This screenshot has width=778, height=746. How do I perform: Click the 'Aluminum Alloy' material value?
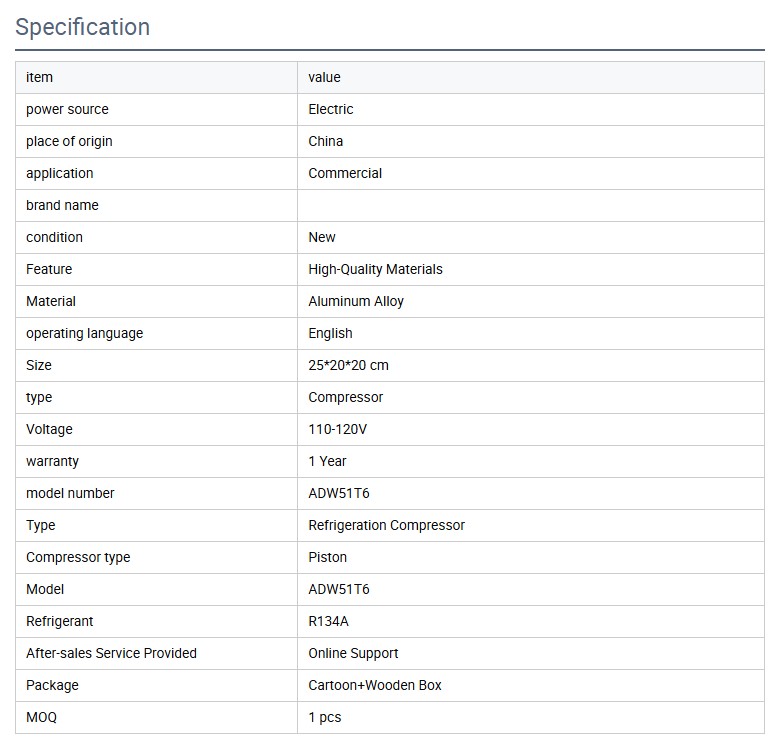click(356, 301)
